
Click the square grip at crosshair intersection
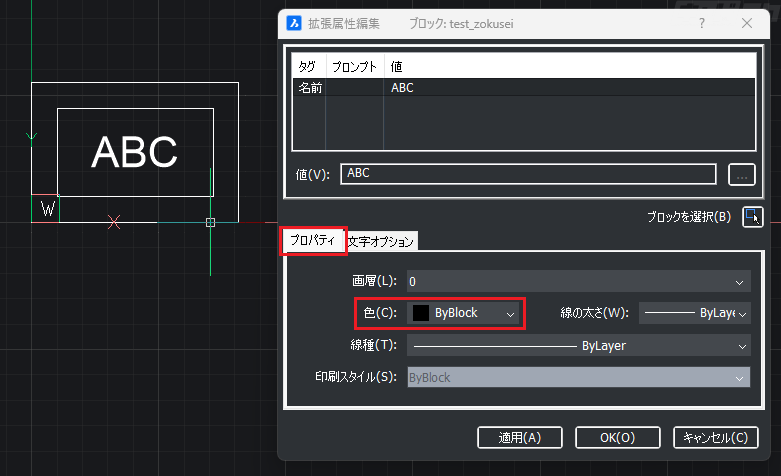[210, 222]
